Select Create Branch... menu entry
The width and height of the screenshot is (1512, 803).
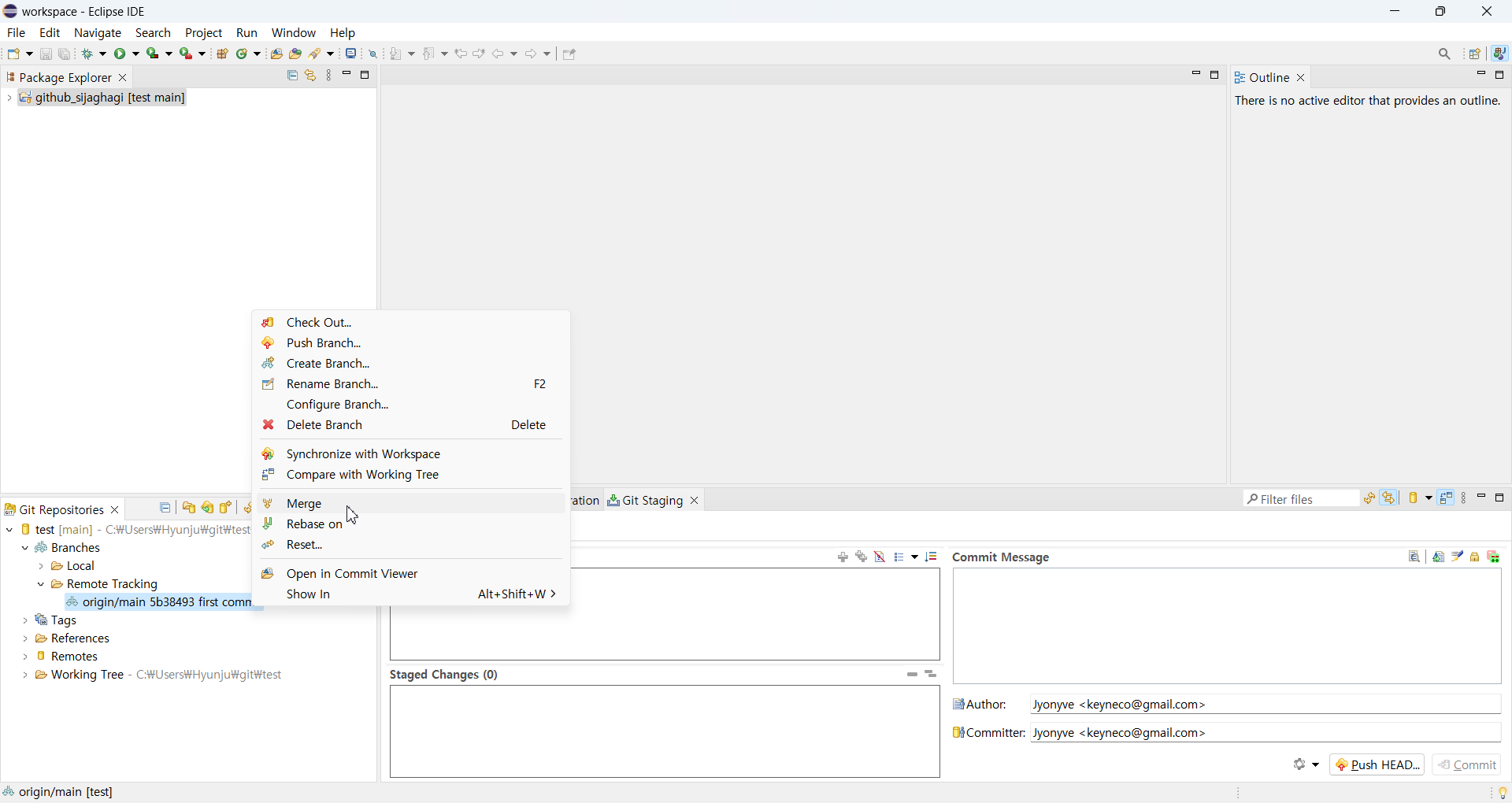tap(411, 363)
